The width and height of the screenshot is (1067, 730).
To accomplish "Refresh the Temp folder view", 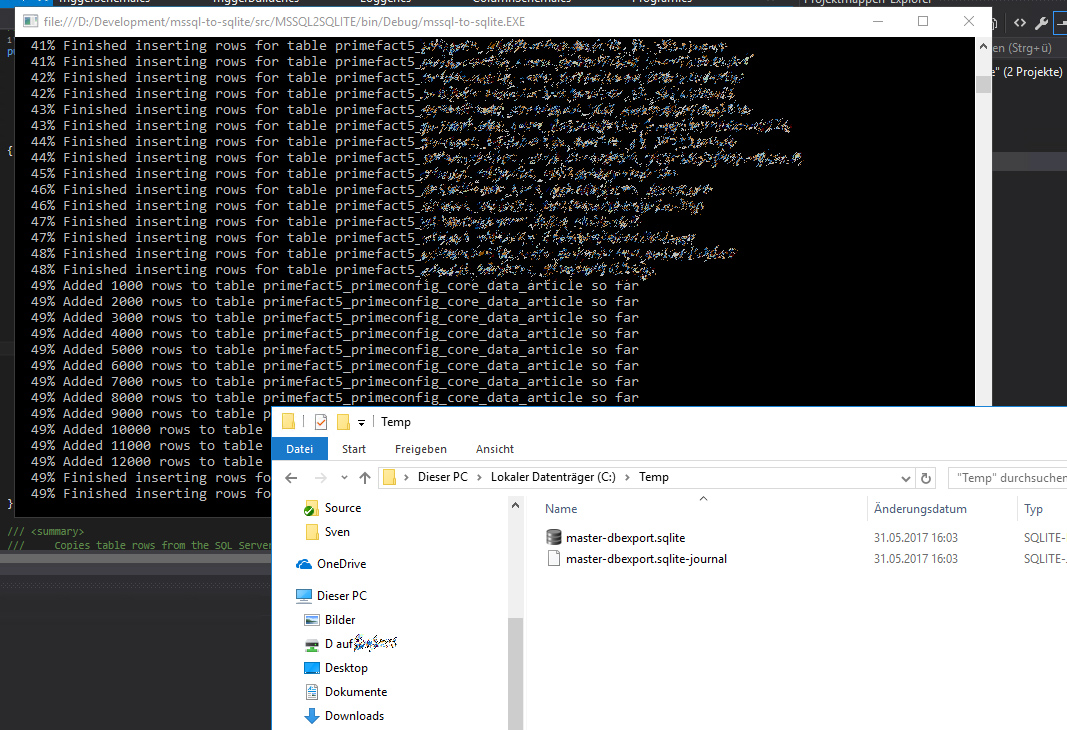I will [x=925, y=478].
